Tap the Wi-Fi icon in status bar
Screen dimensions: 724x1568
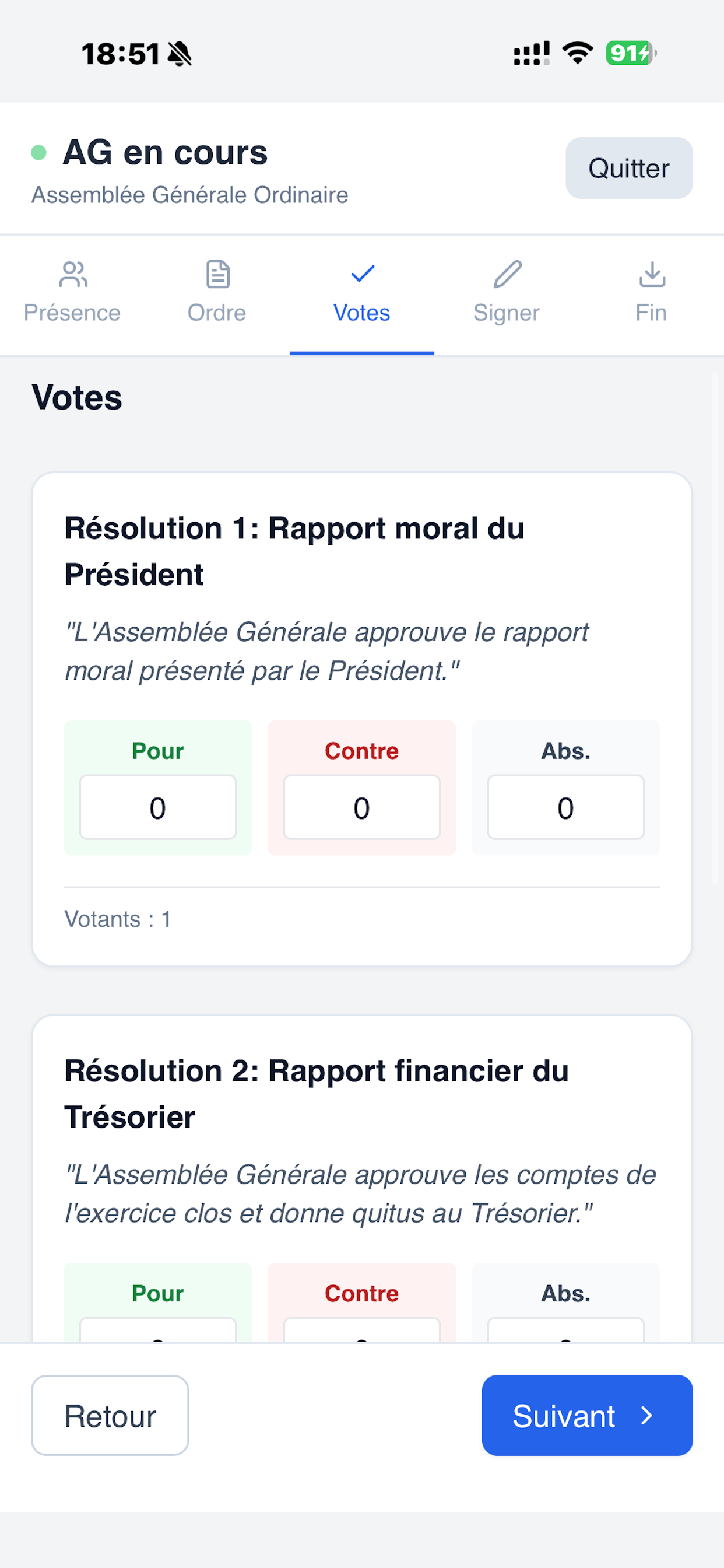coord(577,54)
